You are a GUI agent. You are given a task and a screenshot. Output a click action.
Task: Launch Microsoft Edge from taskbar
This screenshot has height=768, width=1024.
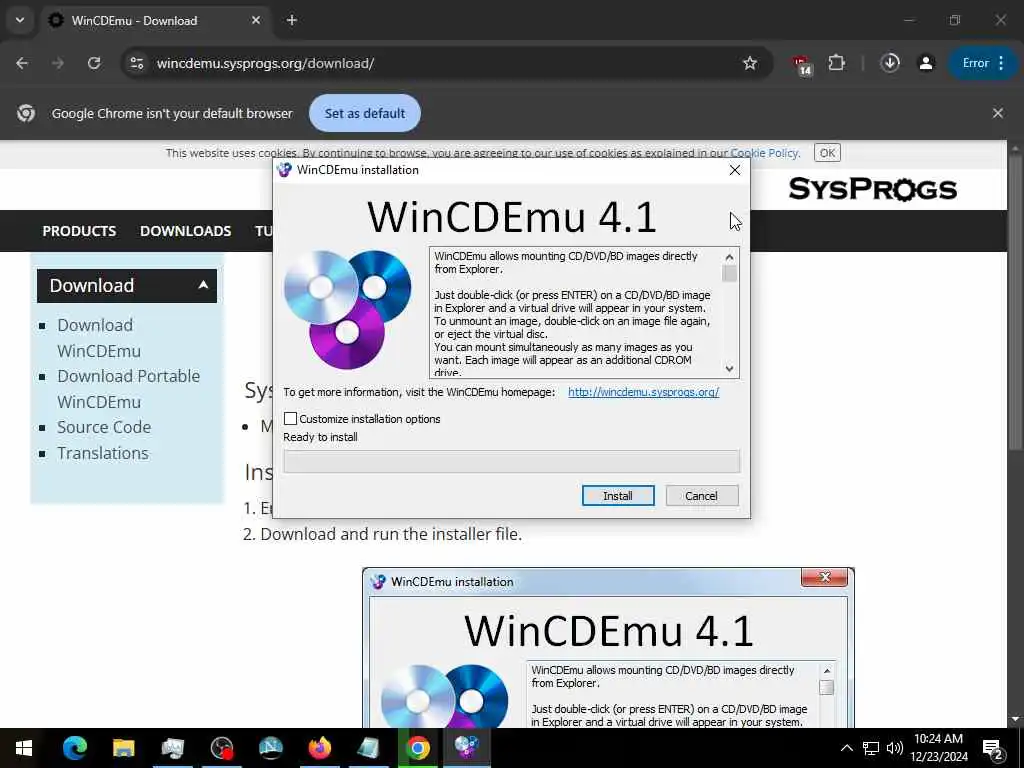[74, 748]
